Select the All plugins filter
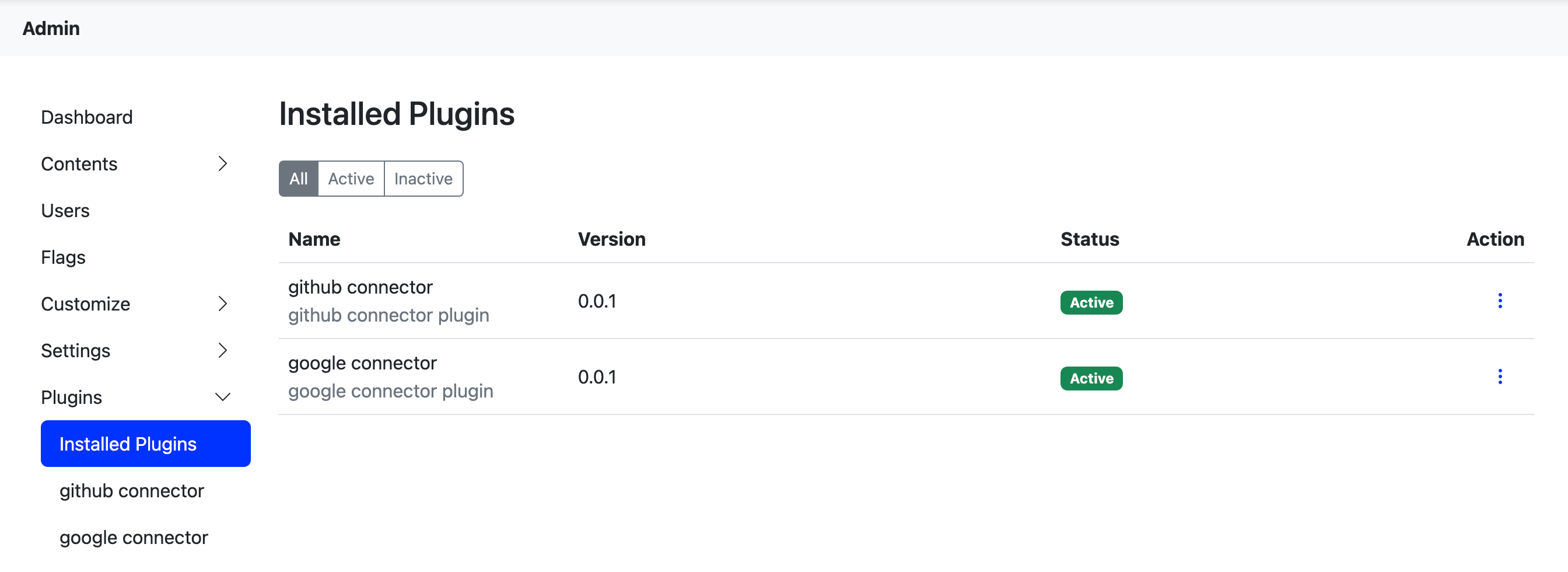Viewport: 1568px width, 572px height. [298, 178]
